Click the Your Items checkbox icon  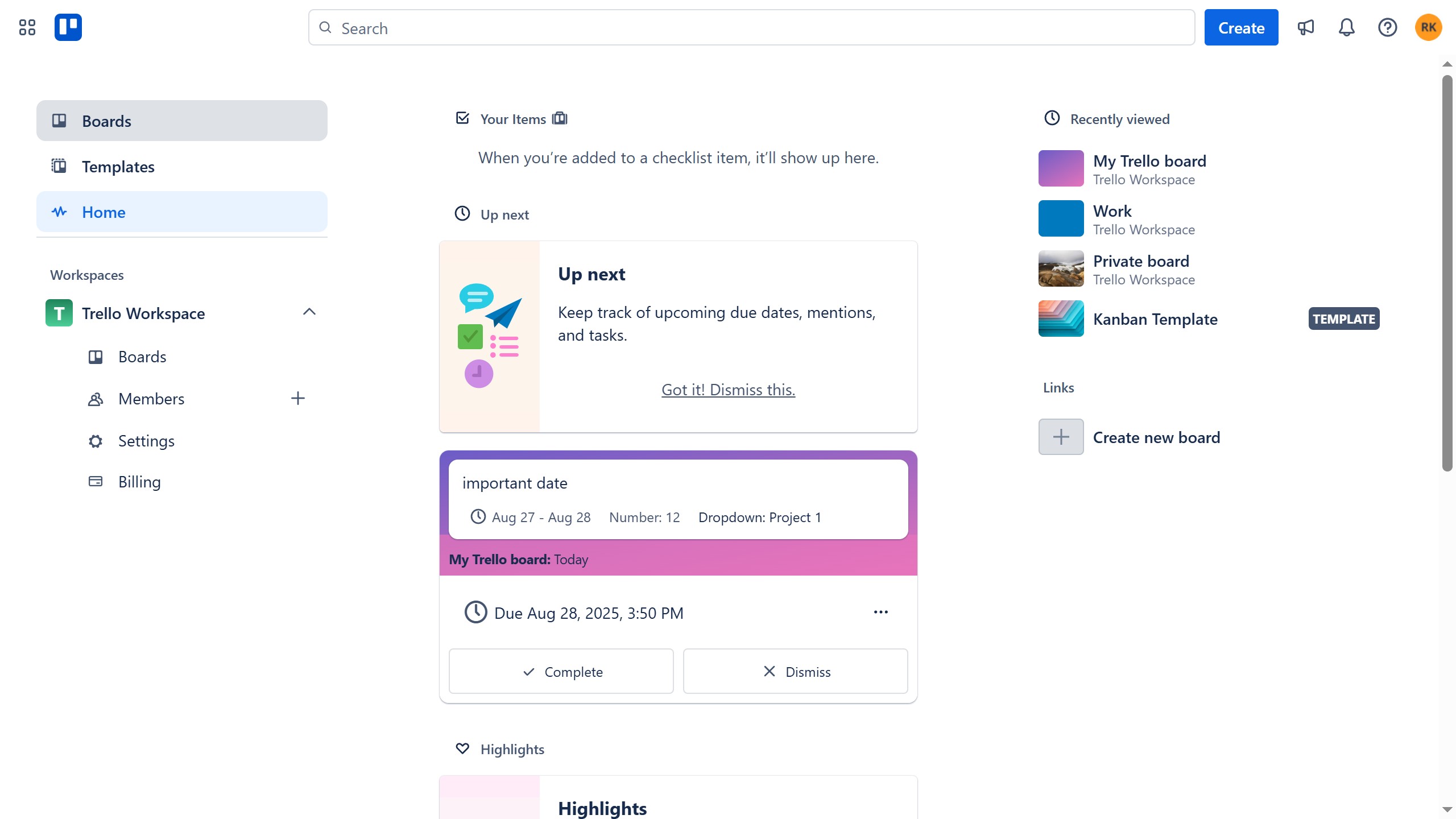click(x=462, y=118)
